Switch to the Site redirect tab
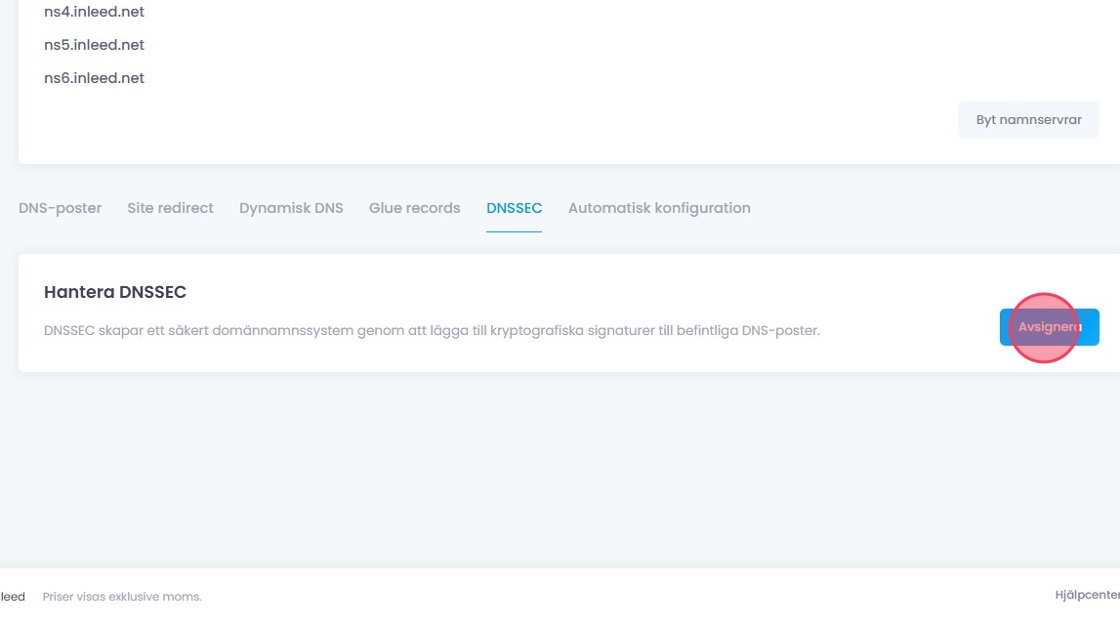 (170, 208)
